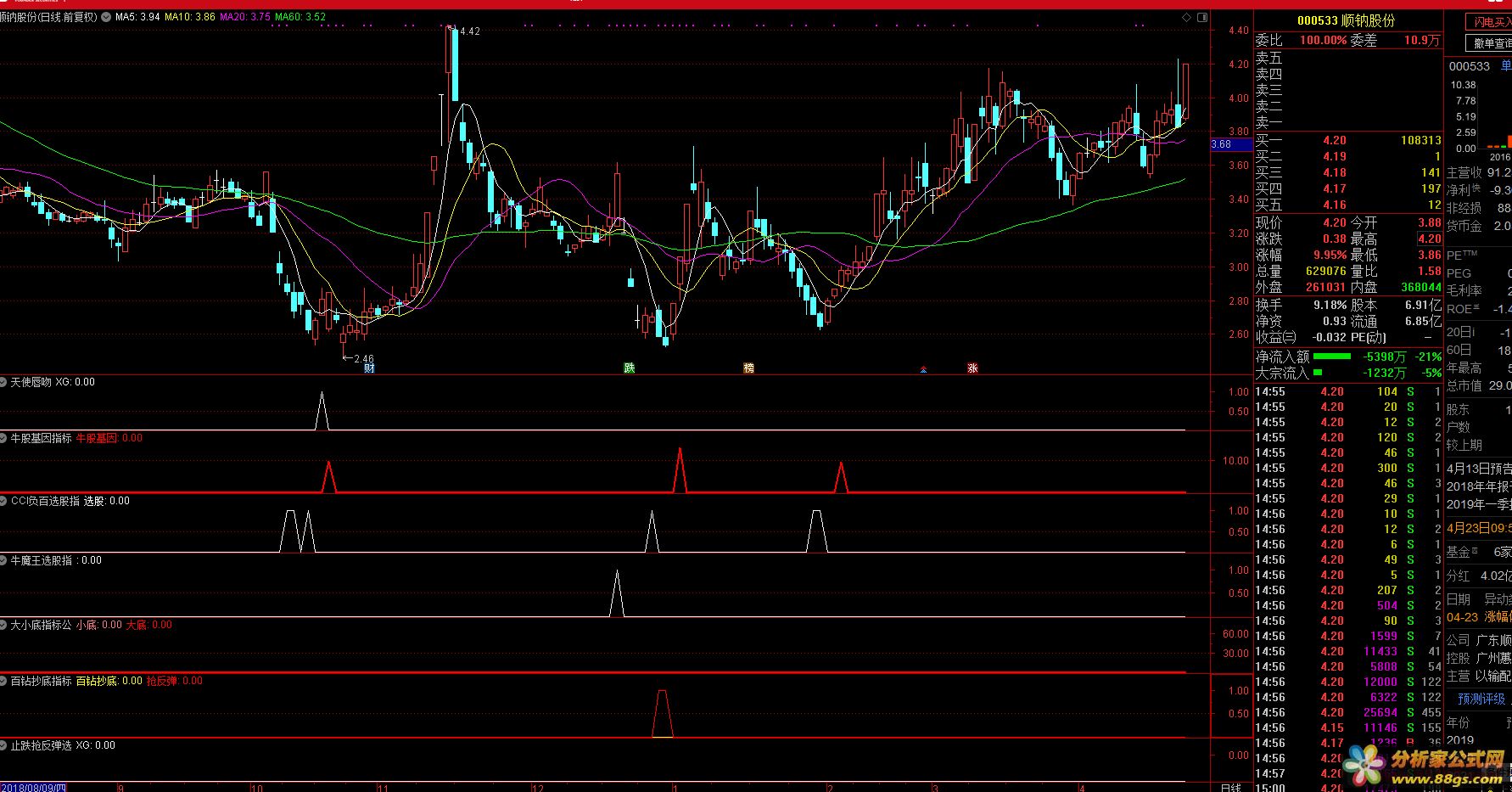Click the 主营收 row in the right panel
This screenshot has width=1512, height=792.
click(1479, 172)
